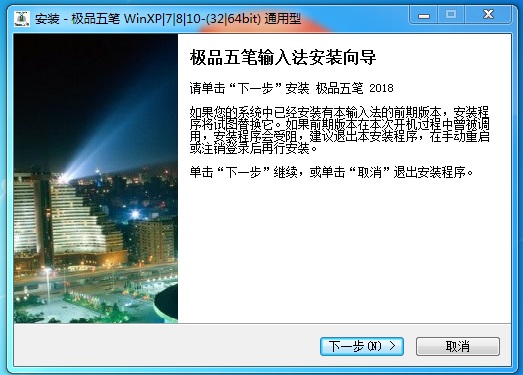Cancel the installation with 取消

(x=458, y=346)
